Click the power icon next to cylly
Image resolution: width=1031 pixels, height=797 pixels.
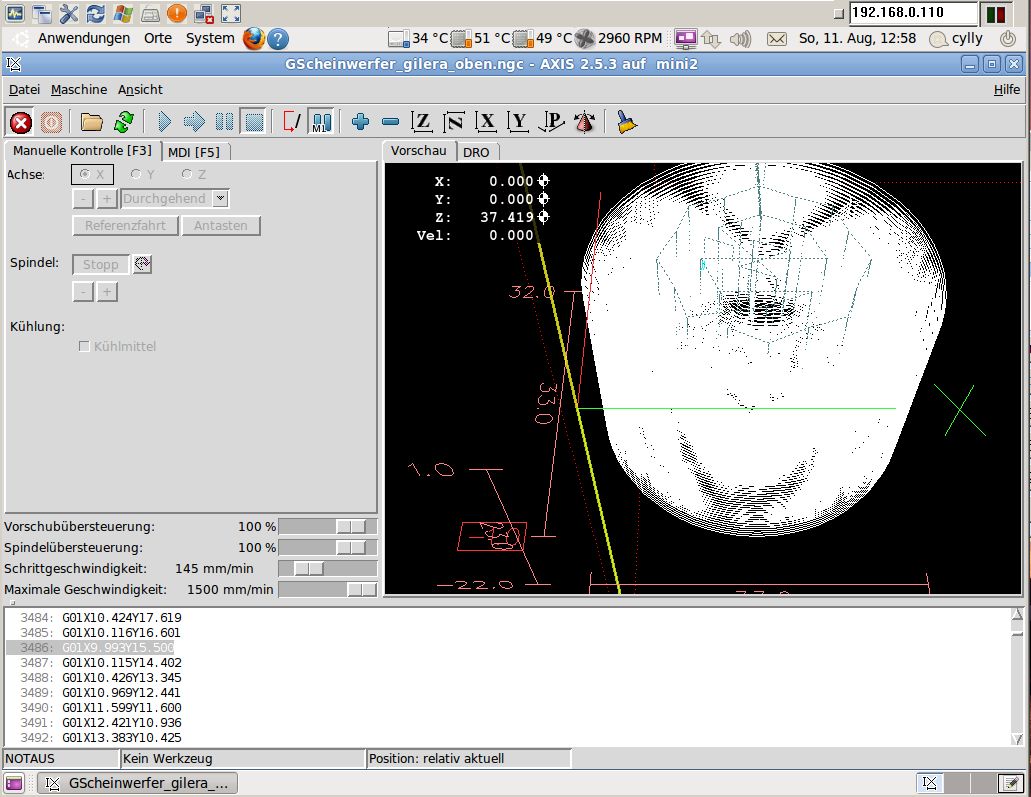(x=1008, y=39)
